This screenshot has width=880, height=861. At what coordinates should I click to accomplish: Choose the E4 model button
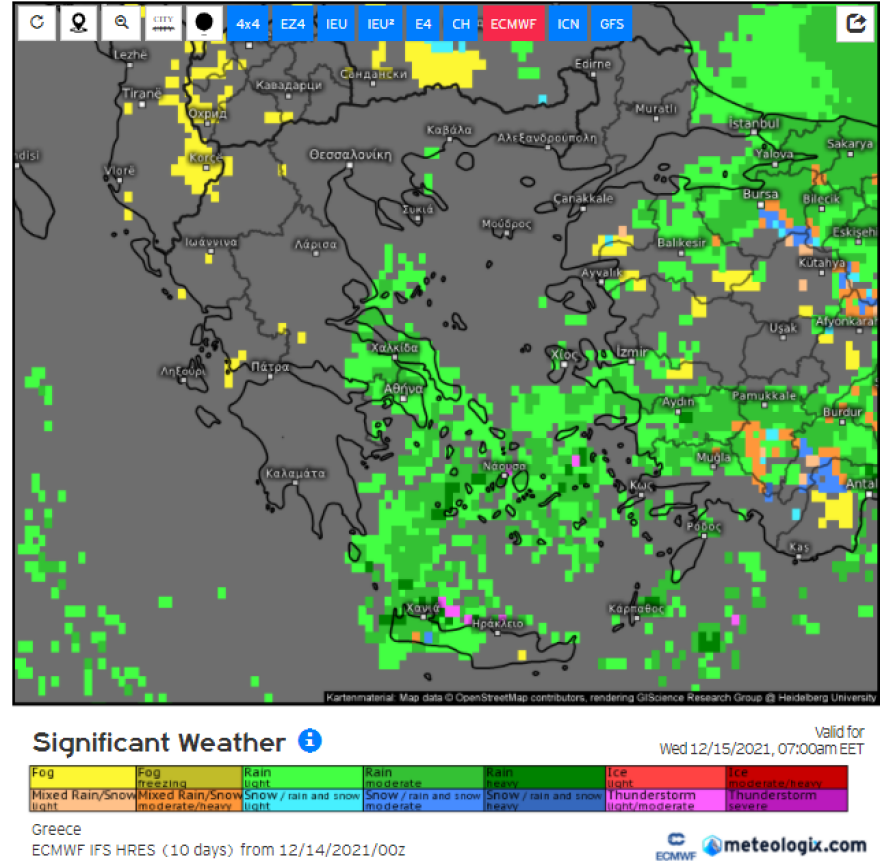coord(423,24)
